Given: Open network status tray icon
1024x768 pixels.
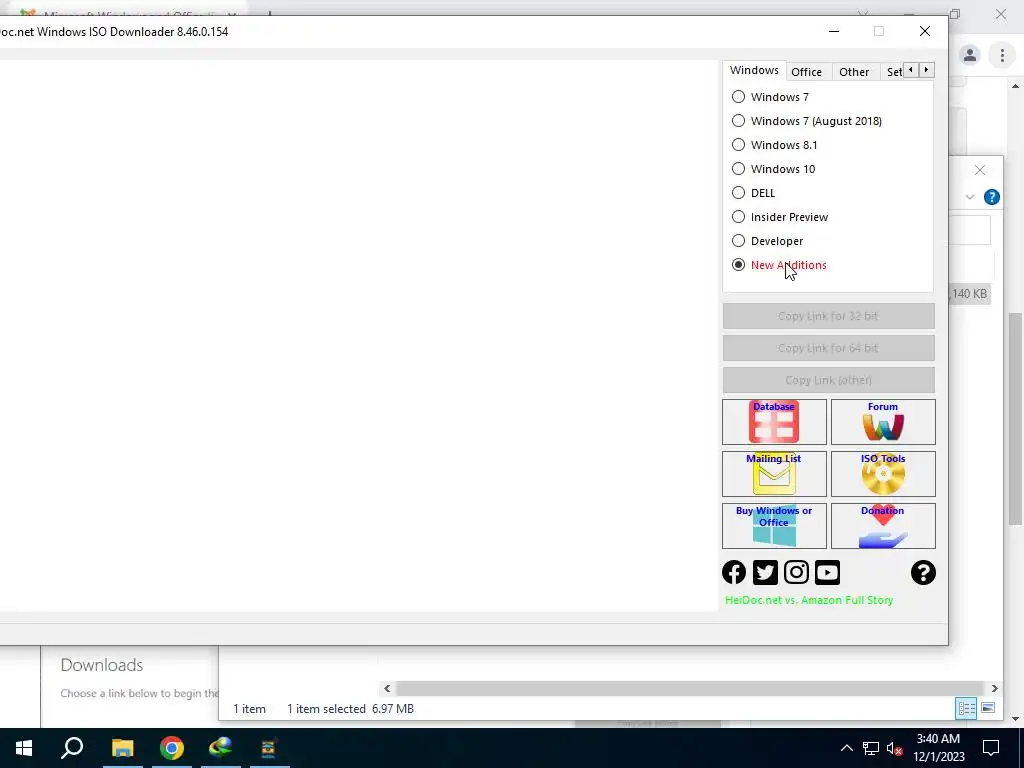Looking at the screenshot, I should pyautogui.click(x=871, y=748).
